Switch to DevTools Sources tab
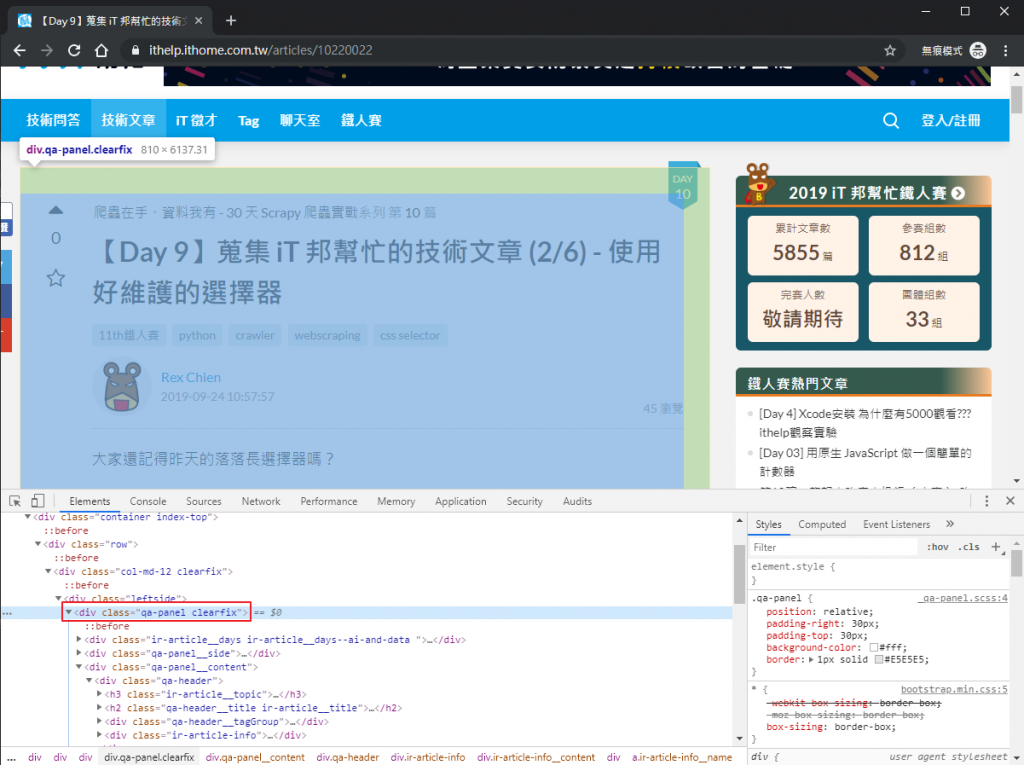The image size is (1024, 765). pyautogui.click(x=204, y=501)
